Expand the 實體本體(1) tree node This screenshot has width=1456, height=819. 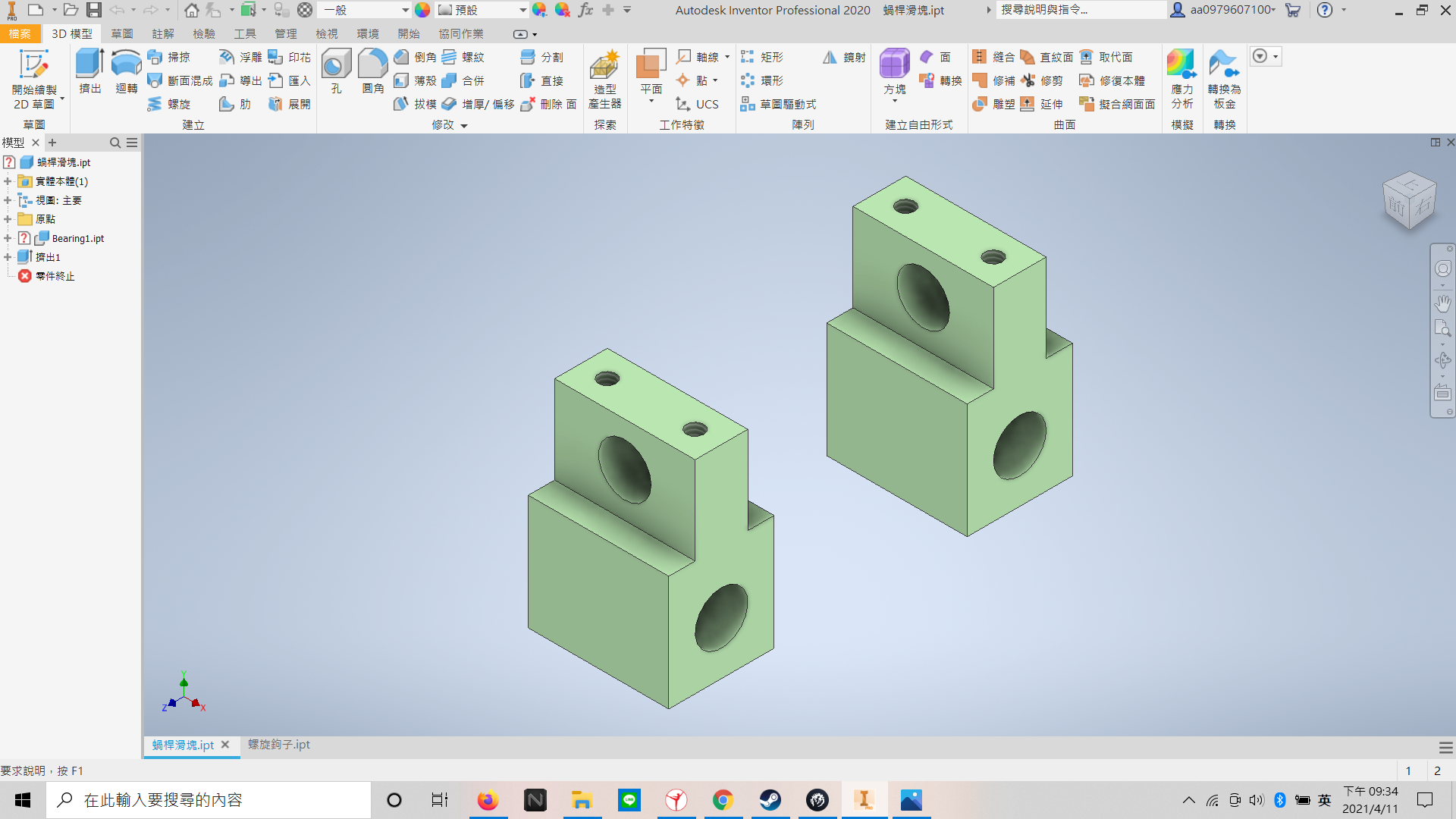8,181
